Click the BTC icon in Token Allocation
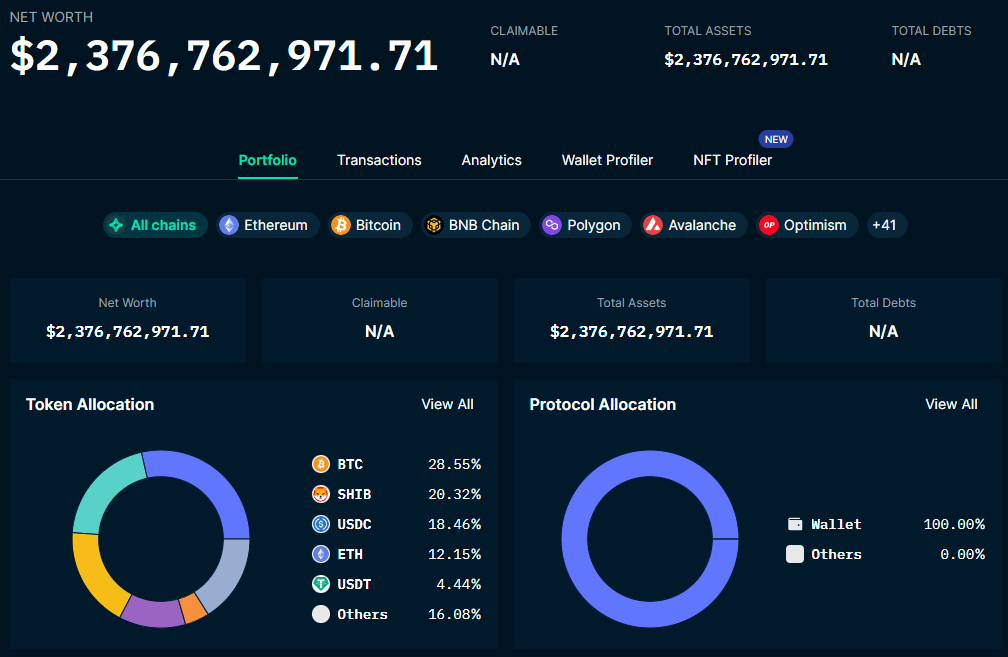Screen dimensions: 1008x657 click(x=321, y=464)
